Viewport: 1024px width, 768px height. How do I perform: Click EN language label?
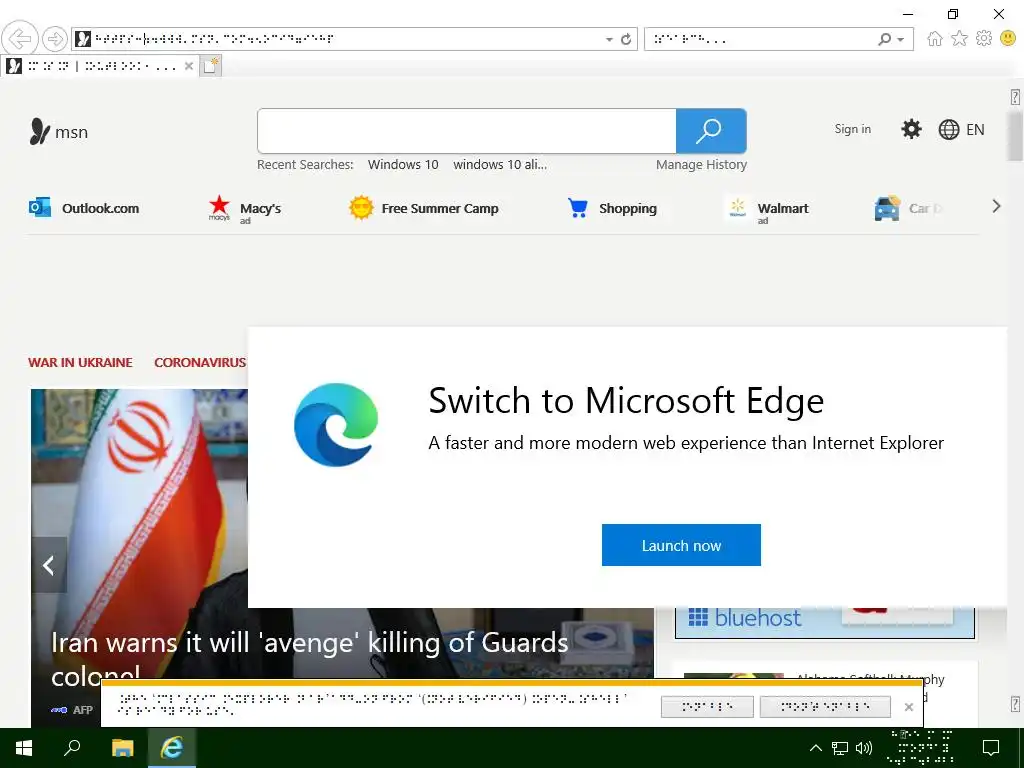(975, 129)
